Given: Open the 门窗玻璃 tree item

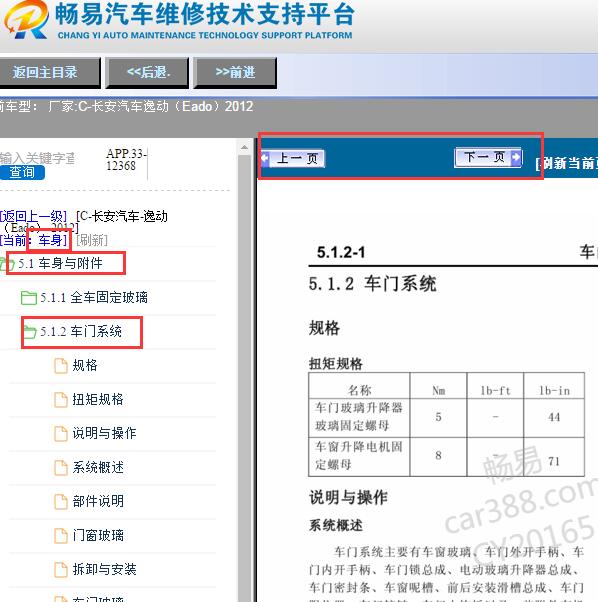Looking at the screenshot, I should [x=98, y=535].
